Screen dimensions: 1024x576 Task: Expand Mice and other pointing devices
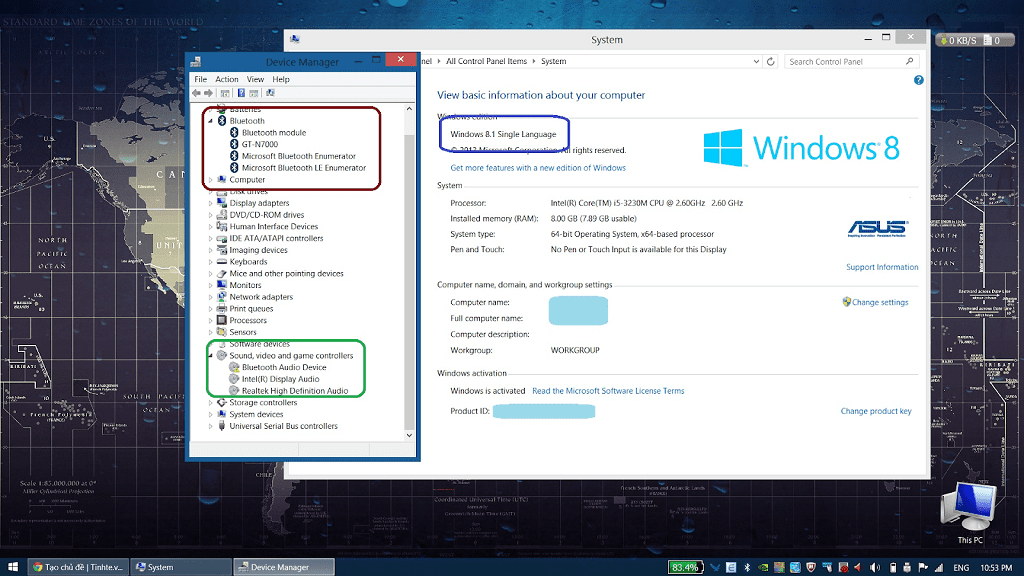[211, 274]
